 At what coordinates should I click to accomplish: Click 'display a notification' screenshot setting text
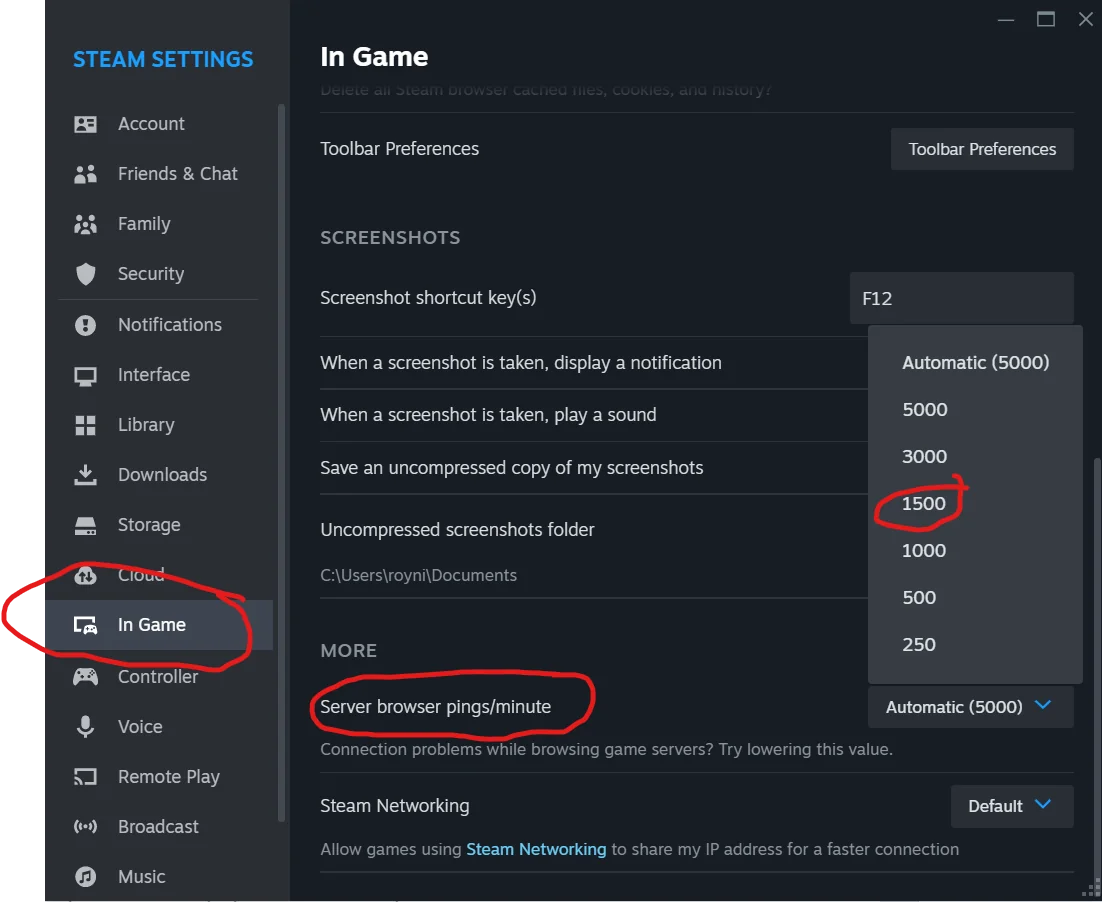point(521,363)
